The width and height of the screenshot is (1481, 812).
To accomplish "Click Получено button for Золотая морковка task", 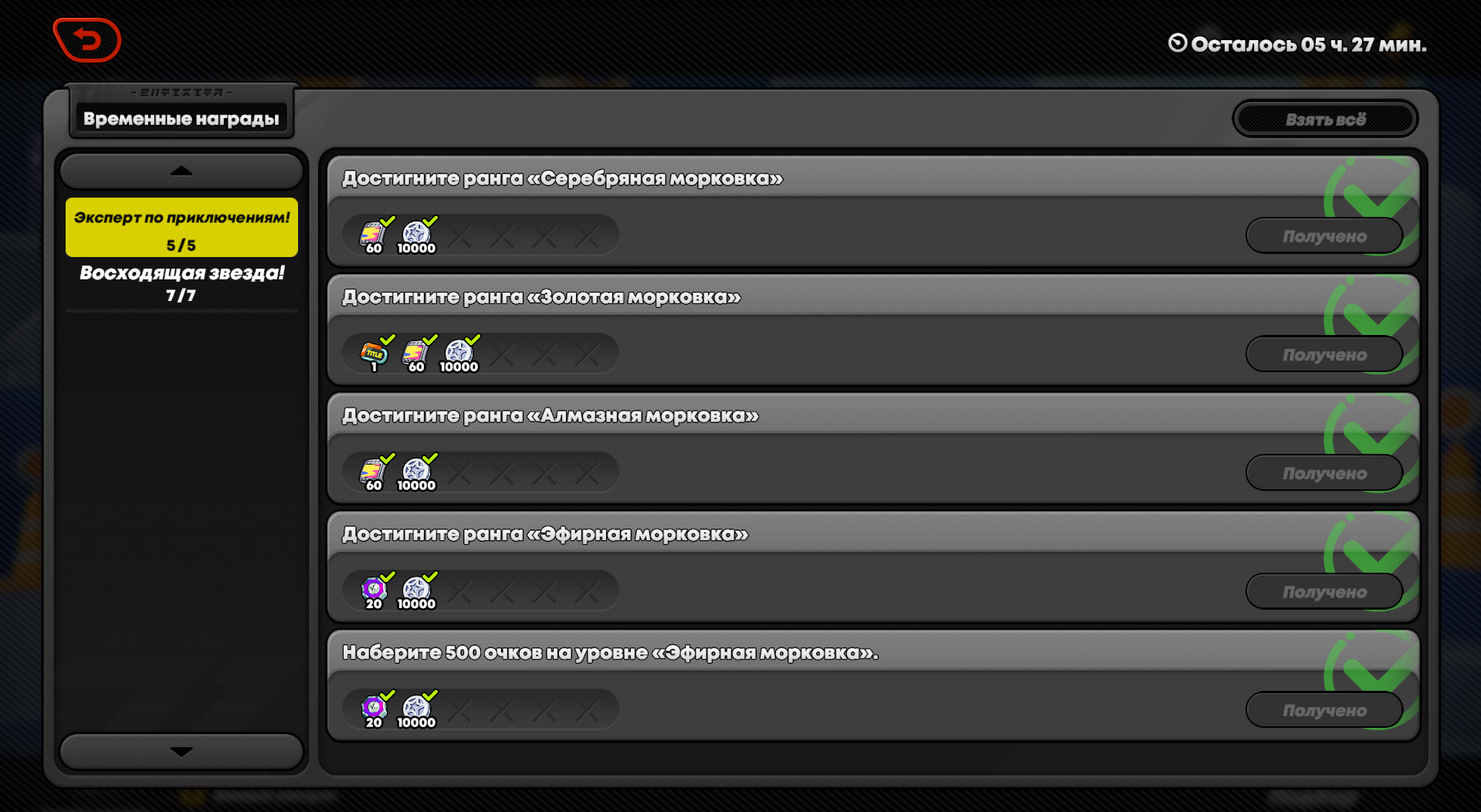I will coord(1324,354).
